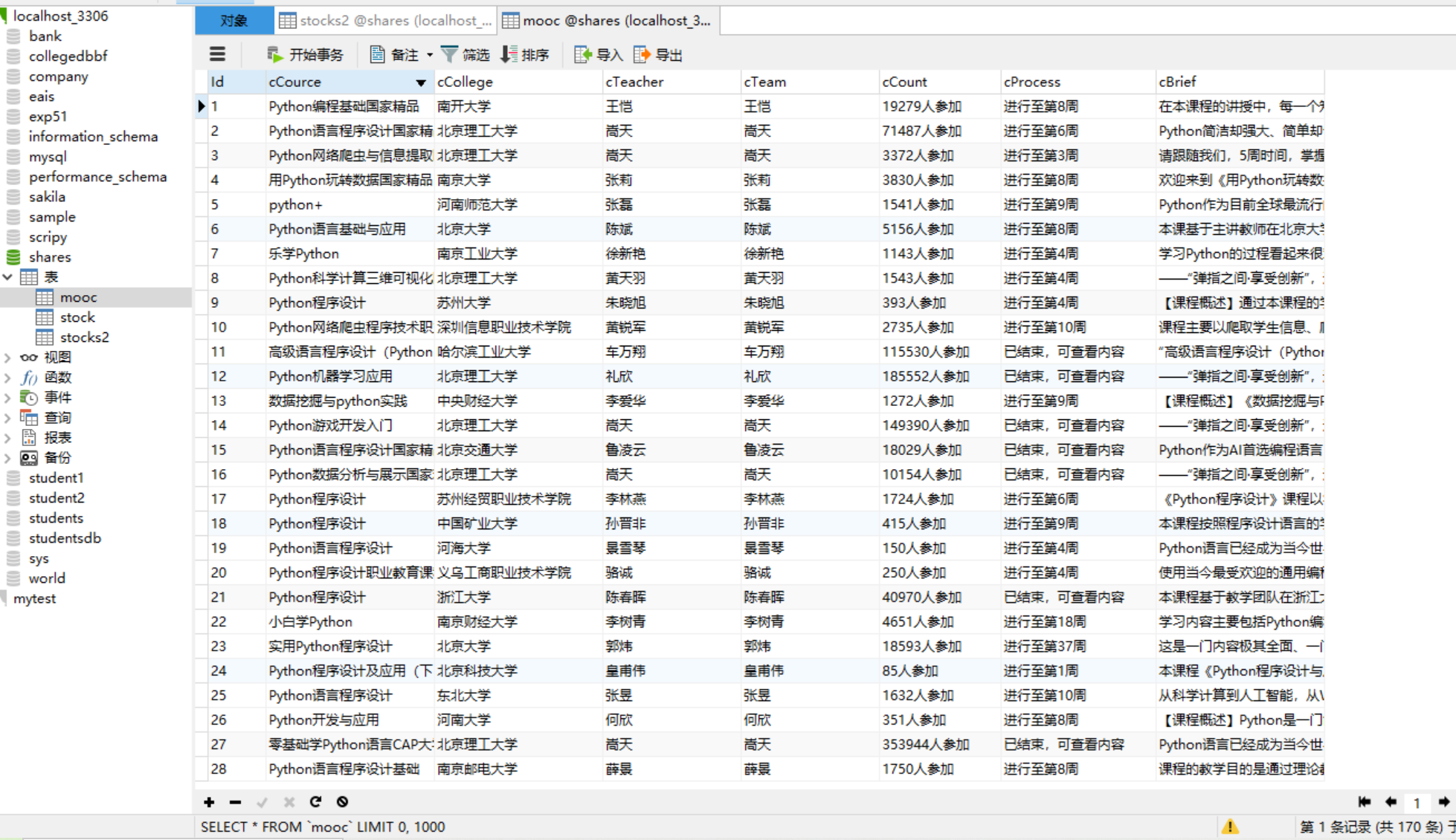Go to the previous page arrow

(x=1391, y=802)
